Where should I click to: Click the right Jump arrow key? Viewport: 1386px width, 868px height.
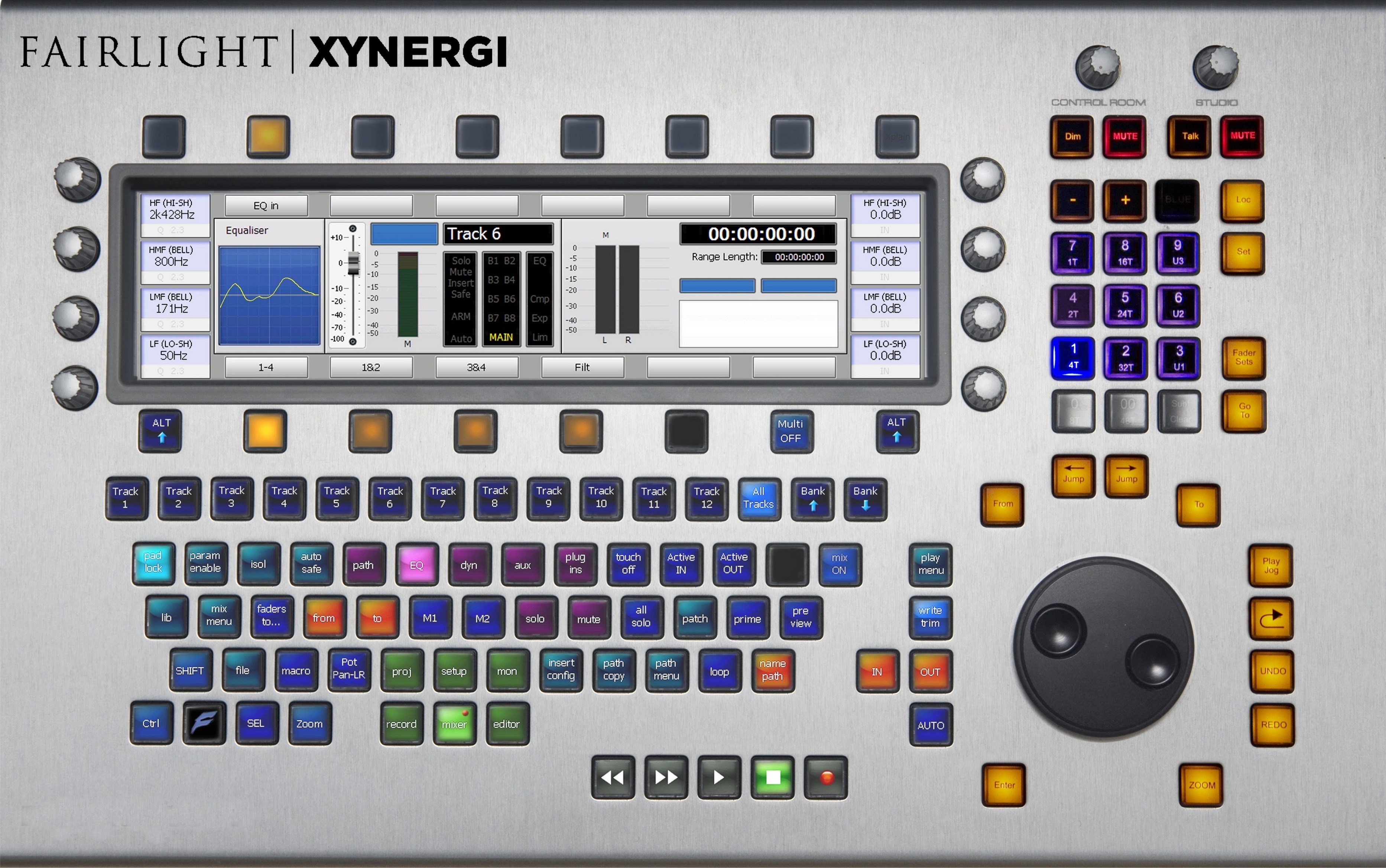tap(1126, 476)
